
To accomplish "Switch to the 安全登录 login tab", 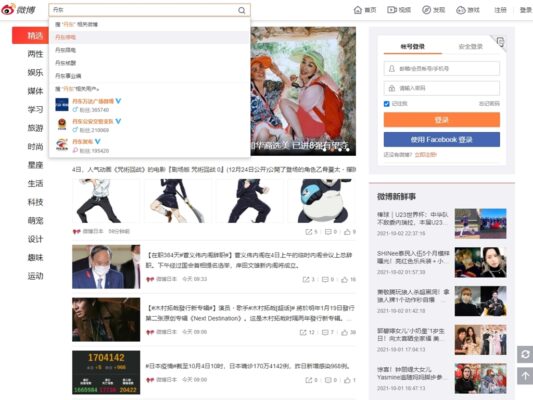I will click(x=470, y=47).
